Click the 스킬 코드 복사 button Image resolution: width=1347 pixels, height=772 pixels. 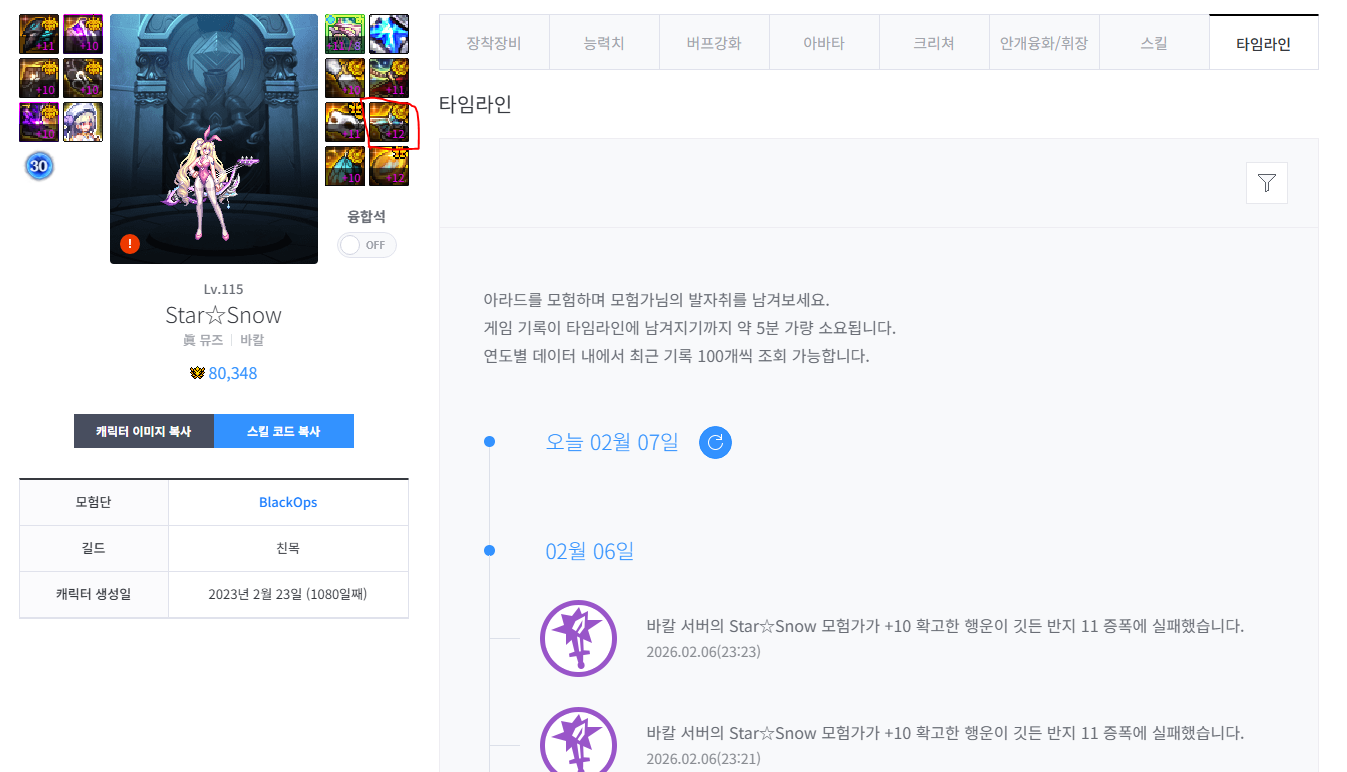pos(284,431)
